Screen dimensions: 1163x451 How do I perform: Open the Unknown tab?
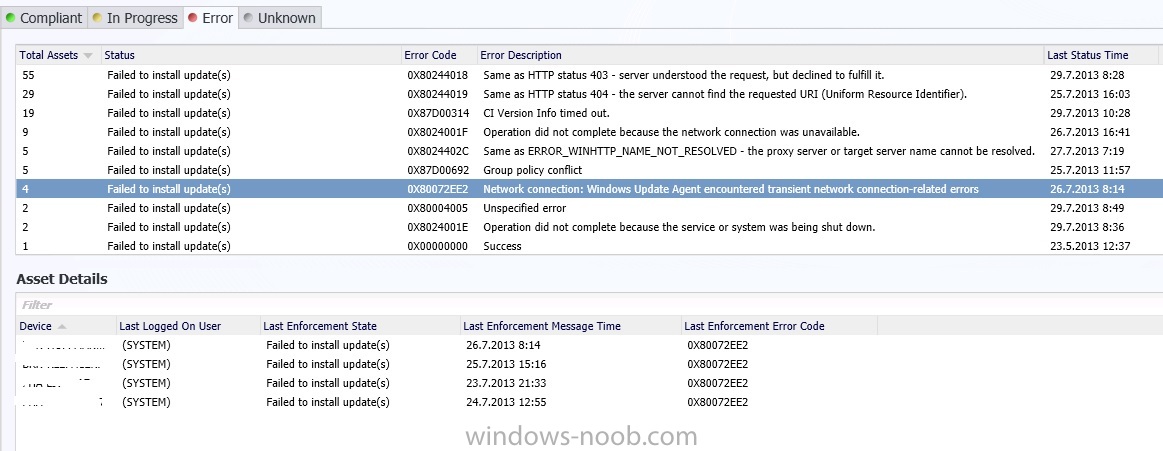[x=280, y=18]
